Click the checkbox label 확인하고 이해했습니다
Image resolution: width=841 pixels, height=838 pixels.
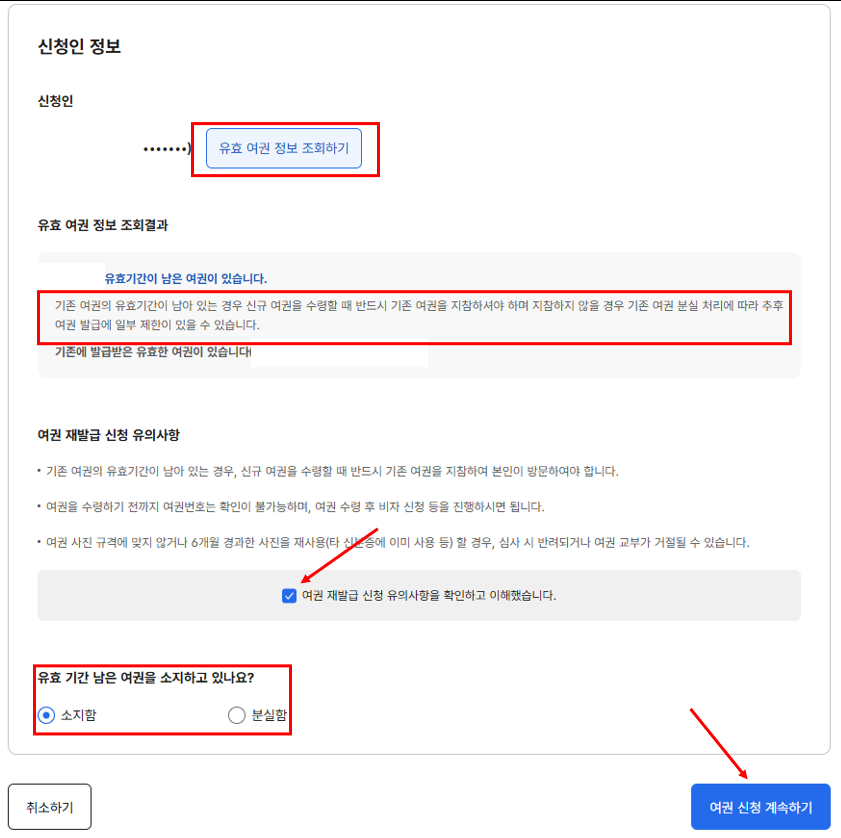(x=429, y=596)
